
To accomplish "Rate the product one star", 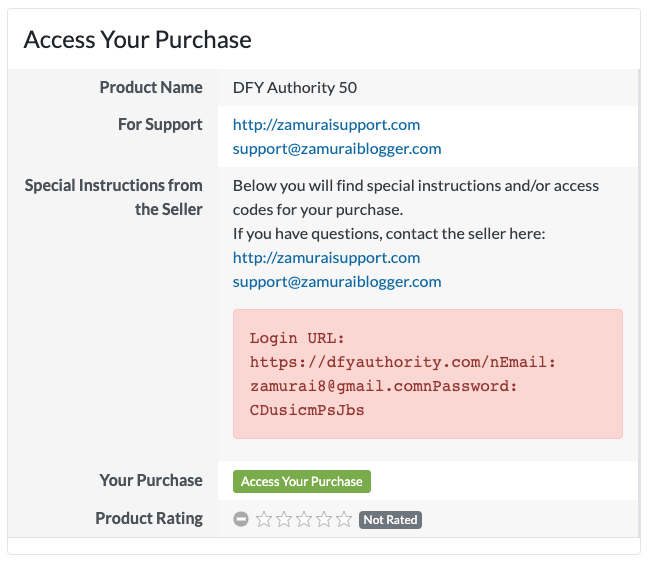I will 265,519.
